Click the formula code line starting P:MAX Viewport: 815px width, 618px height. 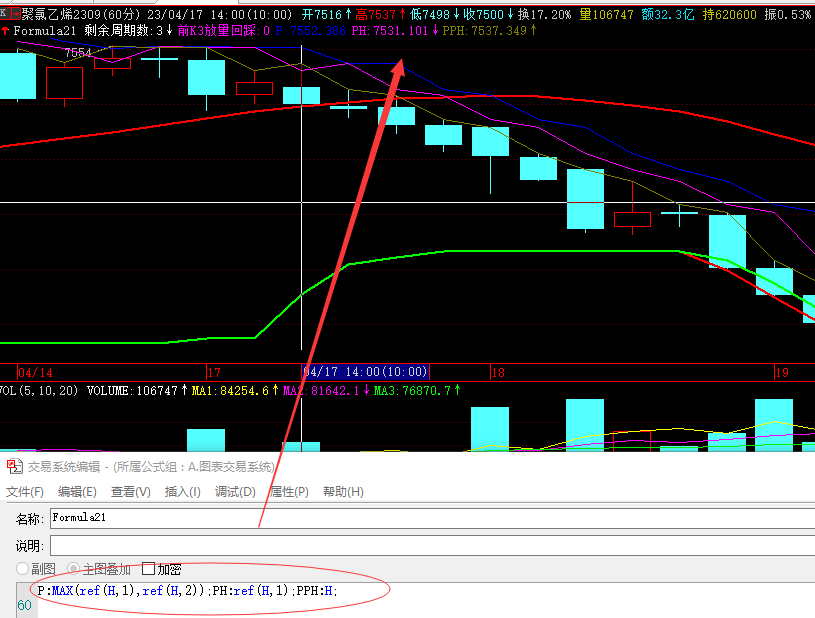point(188,591)
